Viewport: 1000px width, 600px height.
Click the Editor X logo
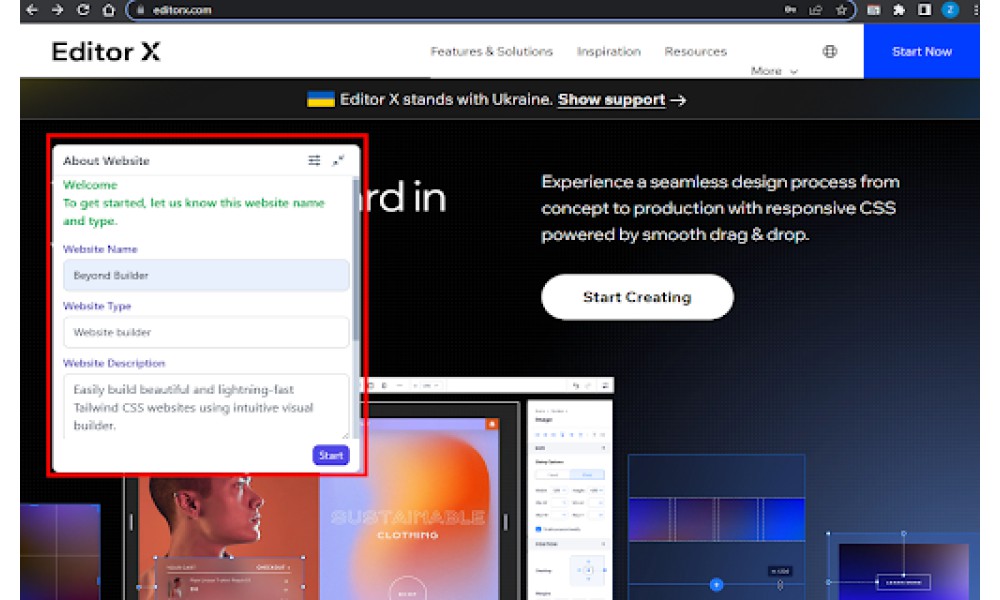click(106, 51)
